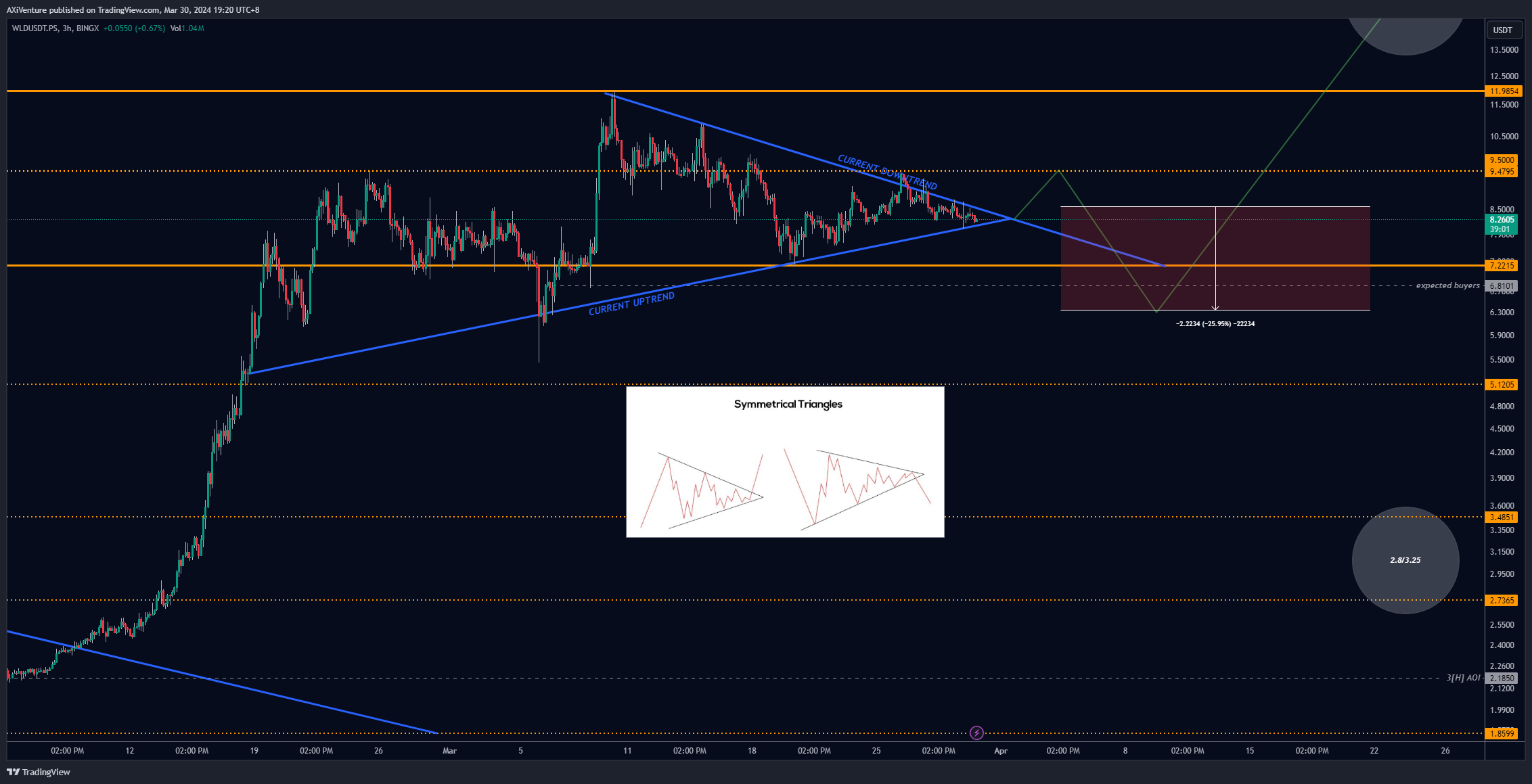1532x784 pixels.
Task: Click the 3[H] AOI line label
Action: [x=1463, y=677]
